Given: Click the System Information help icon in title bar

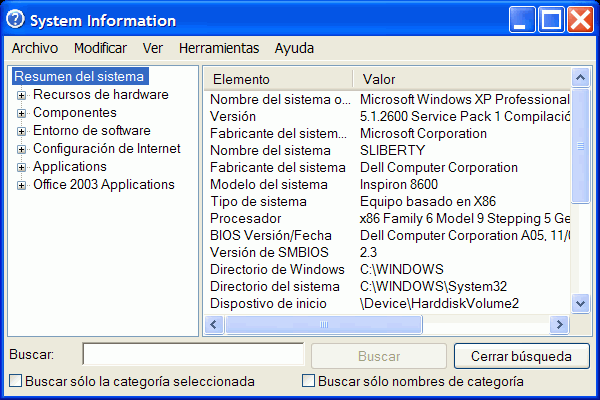Looking at the screenshot, I should click(x=15, y=19).
